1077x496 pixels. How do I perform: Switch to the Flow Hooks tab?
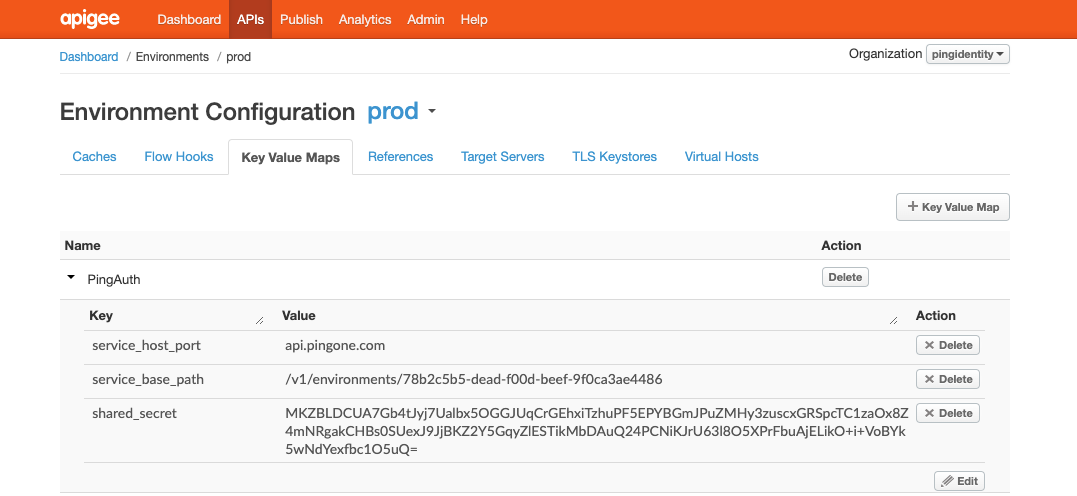(179, 157)
